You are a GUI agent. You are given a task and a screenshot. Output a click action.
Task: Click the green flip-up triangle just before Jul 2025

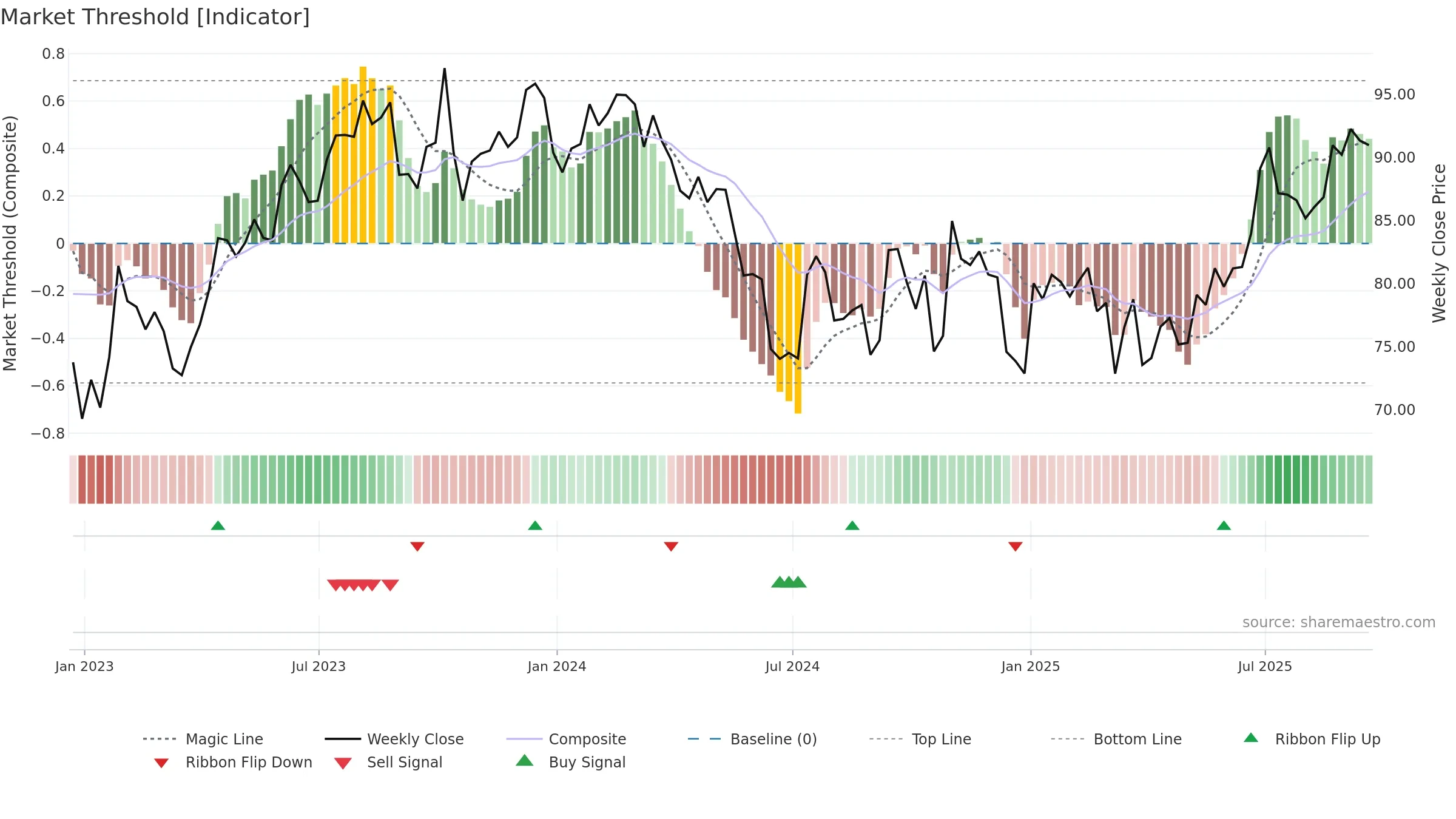tap(1224, 525)
